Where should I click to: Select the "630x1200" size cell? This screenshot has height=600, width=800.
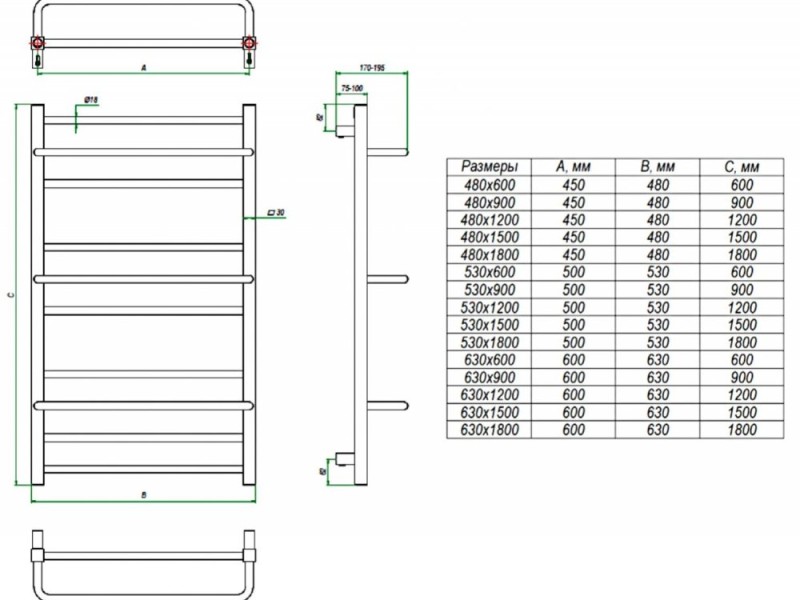(x=489, y=394)
